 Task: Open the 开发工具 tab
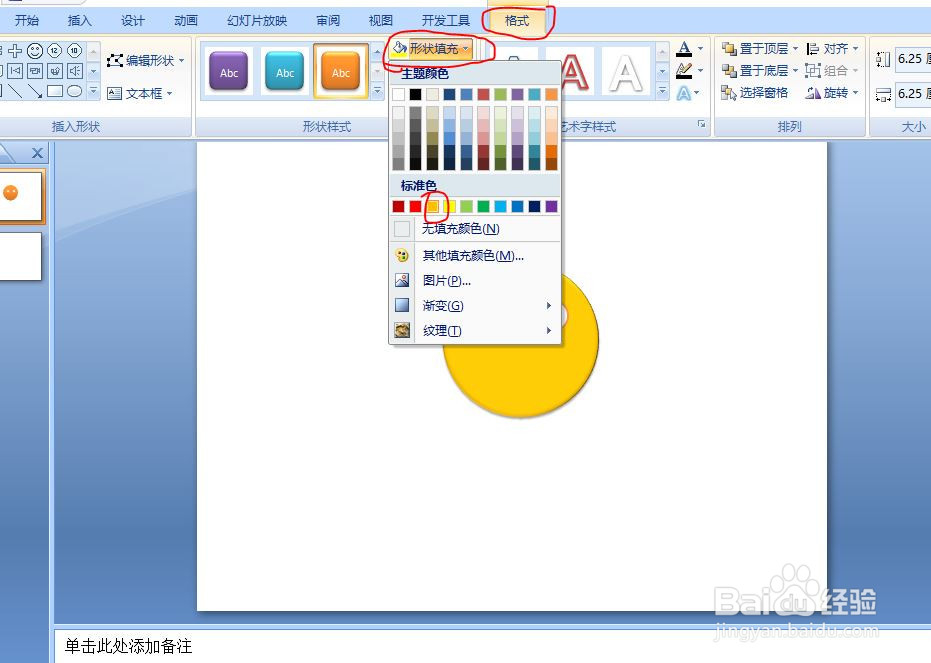point(446,20)
